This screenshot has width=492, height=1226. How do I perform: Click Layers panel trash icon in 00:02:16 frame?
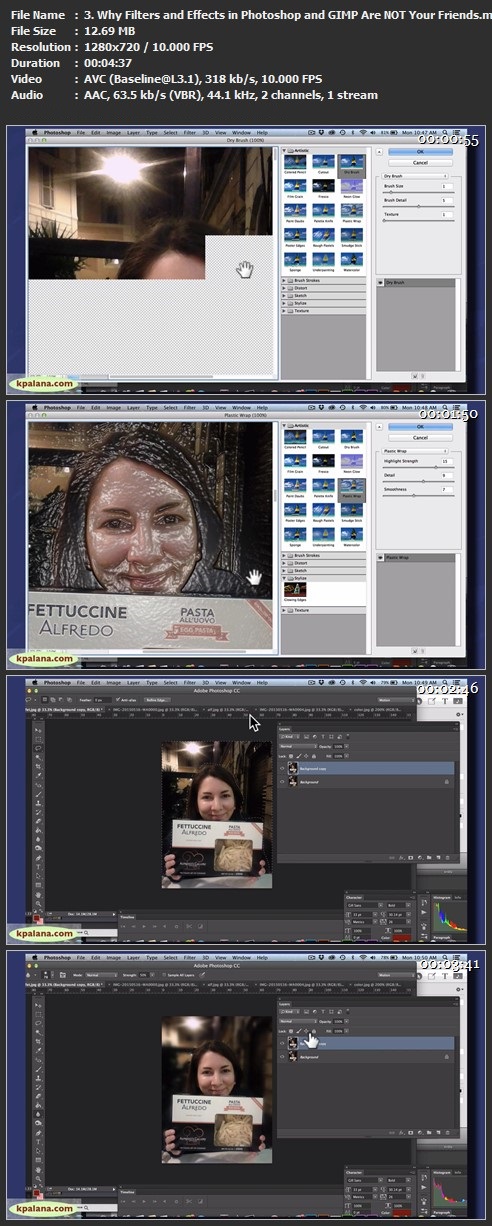tap(446, 857)
